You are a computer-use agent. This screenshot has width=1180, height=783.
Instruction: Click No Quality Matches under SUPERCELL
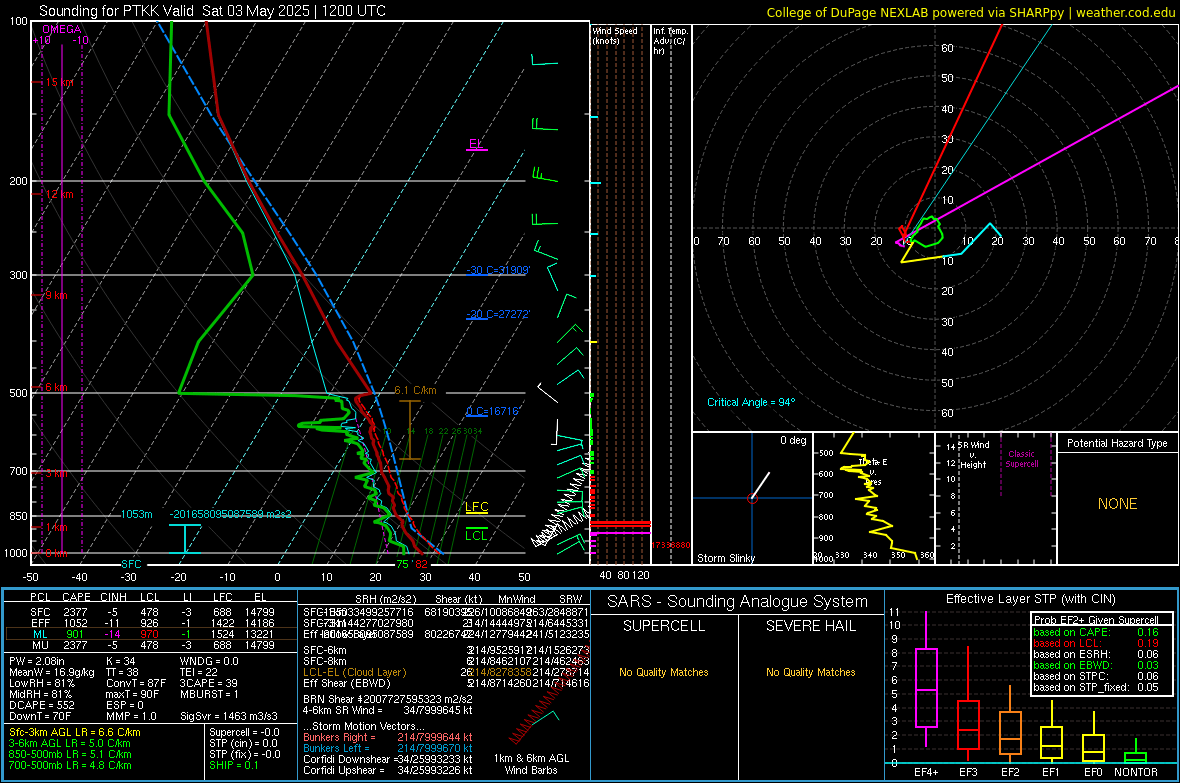click(x=664, y=672)
